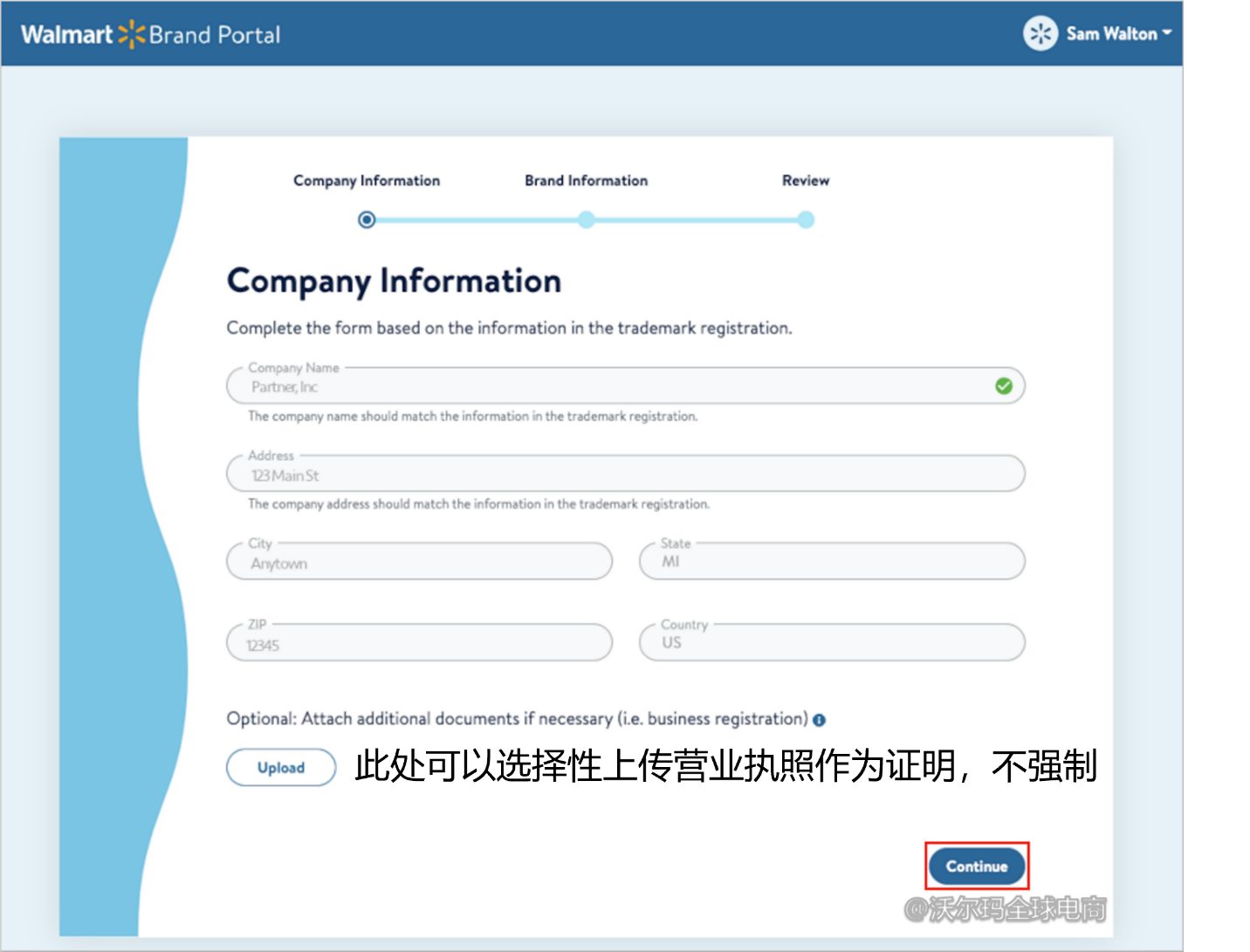This screenshot has width=1250, height=952.
Task: Open the Sam Walton account dropdown
Action: pos(1119,34)
